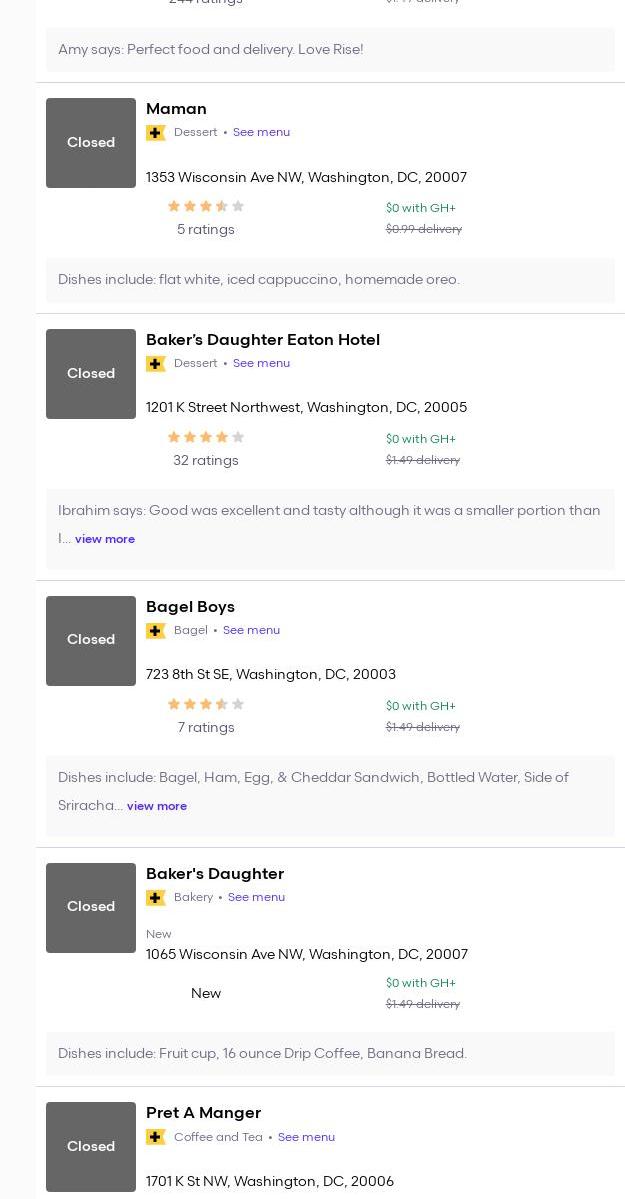Viewport: 625px width, 1199px height.
Task: Click Maman's star rating above 5 ratings
Action: (205, 207)
